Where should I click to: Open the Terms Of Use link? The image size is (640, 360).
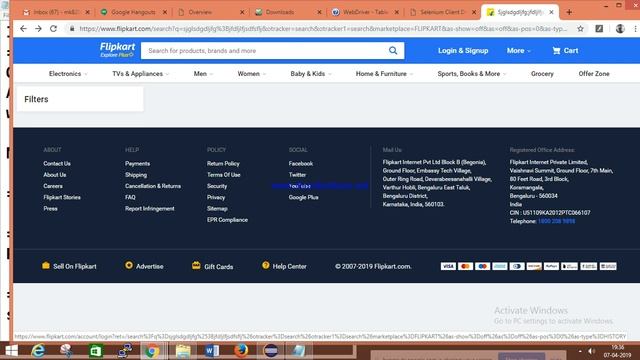click(223, 175)
